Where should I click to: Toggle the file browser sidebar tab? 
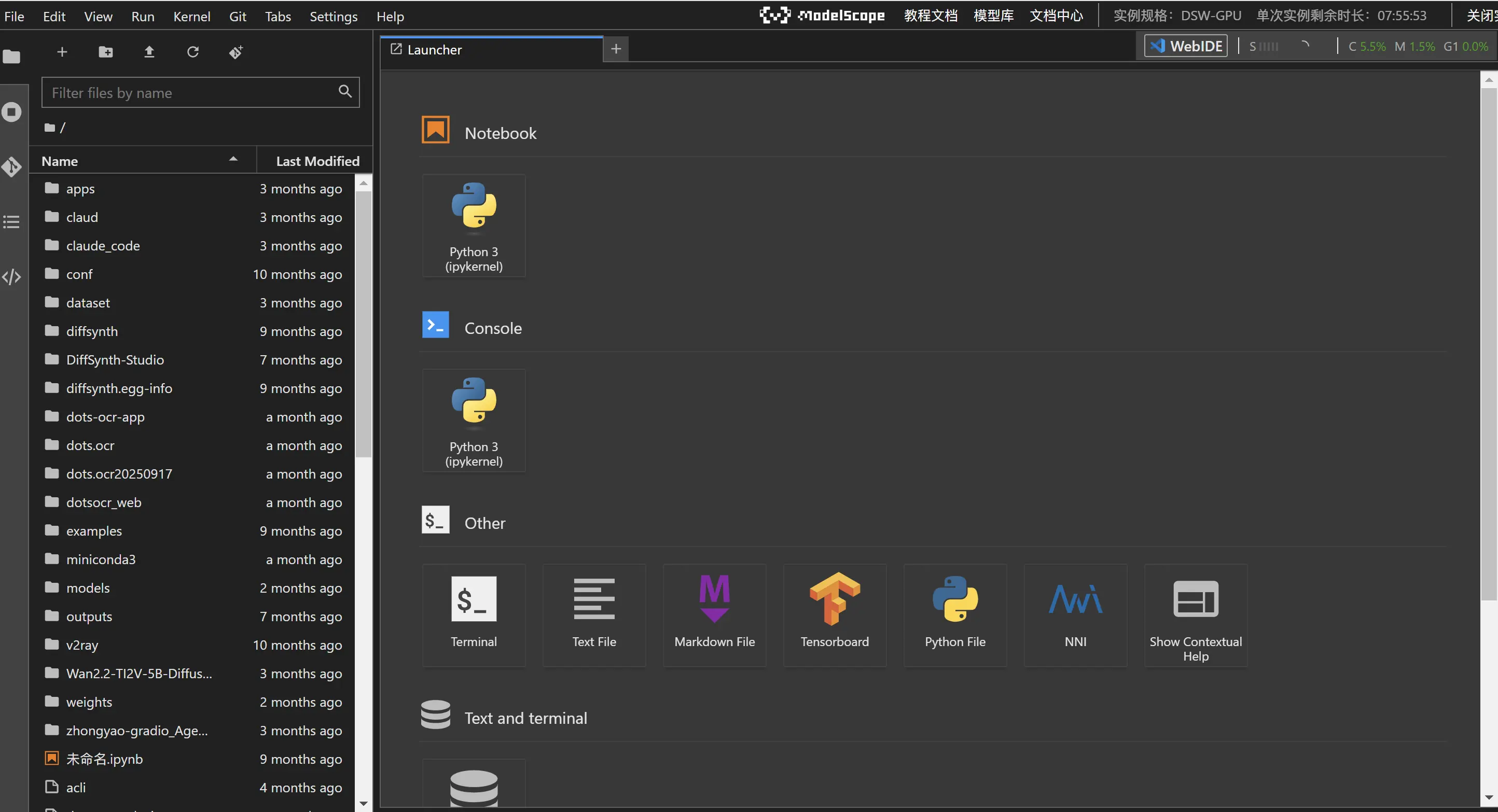click(11, 57)
